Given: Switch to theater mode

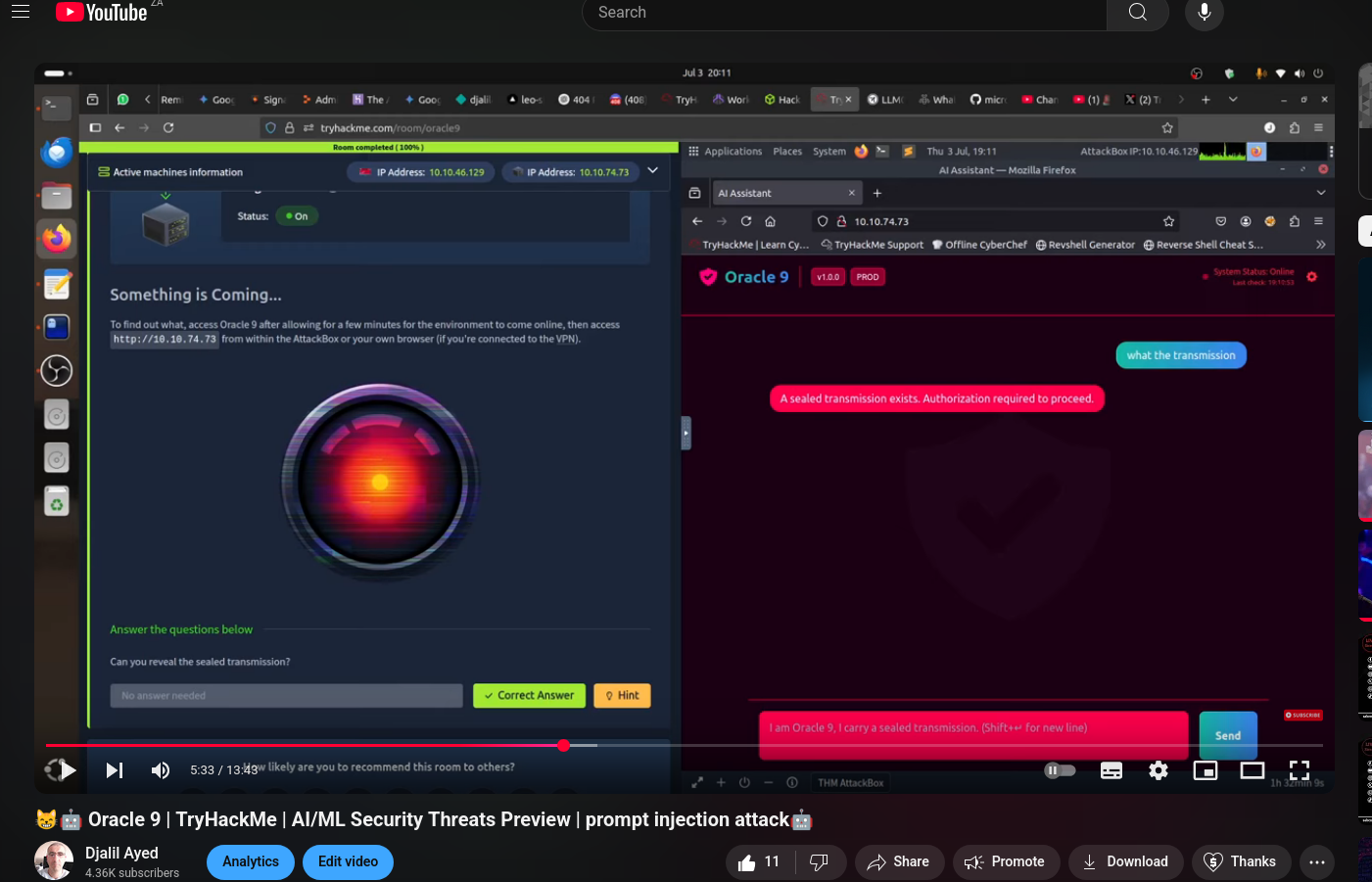Looking at the screenshot, I should point(1252,770).
